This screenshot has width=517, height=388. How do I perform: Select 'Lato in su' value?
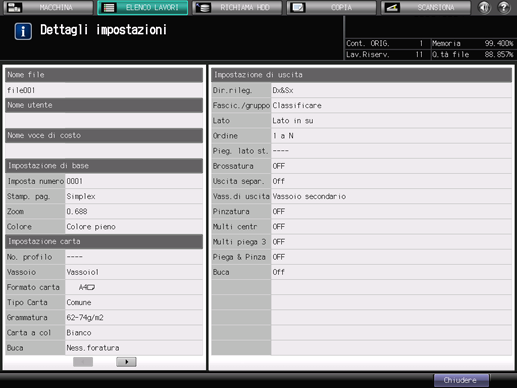click(x=293, y=121)
